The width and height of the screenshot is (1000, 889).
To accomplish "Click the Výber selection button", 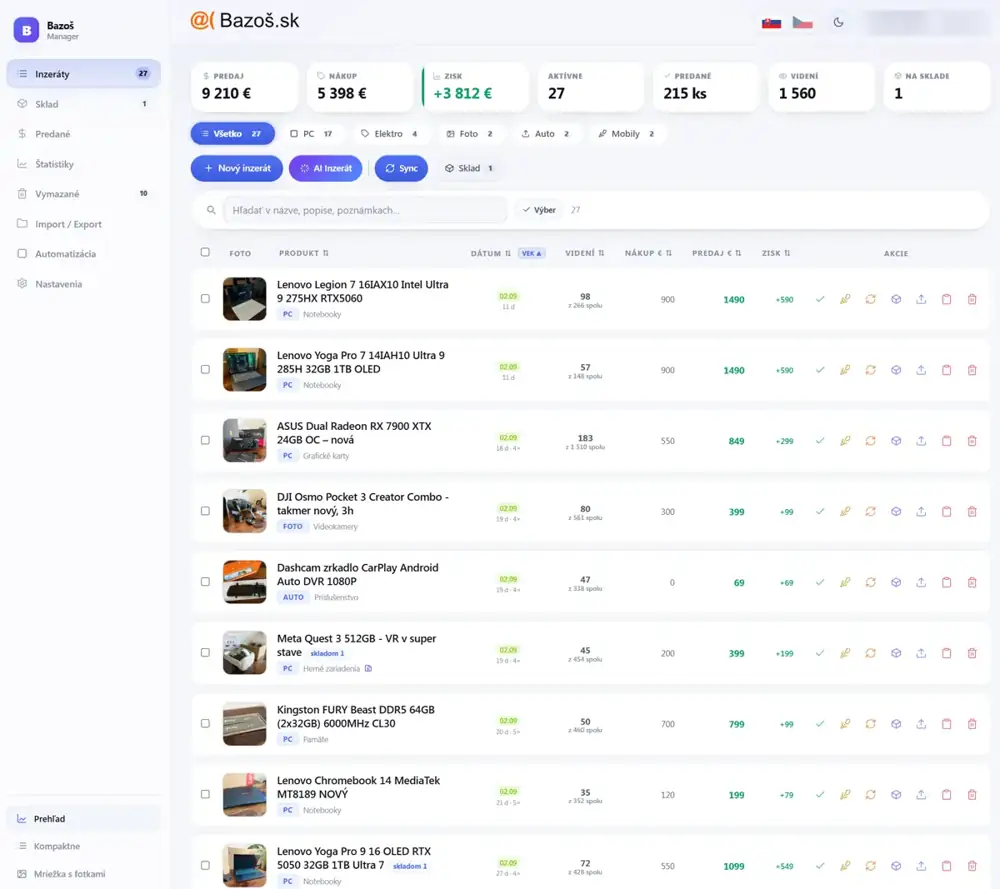I will [539, 210].
